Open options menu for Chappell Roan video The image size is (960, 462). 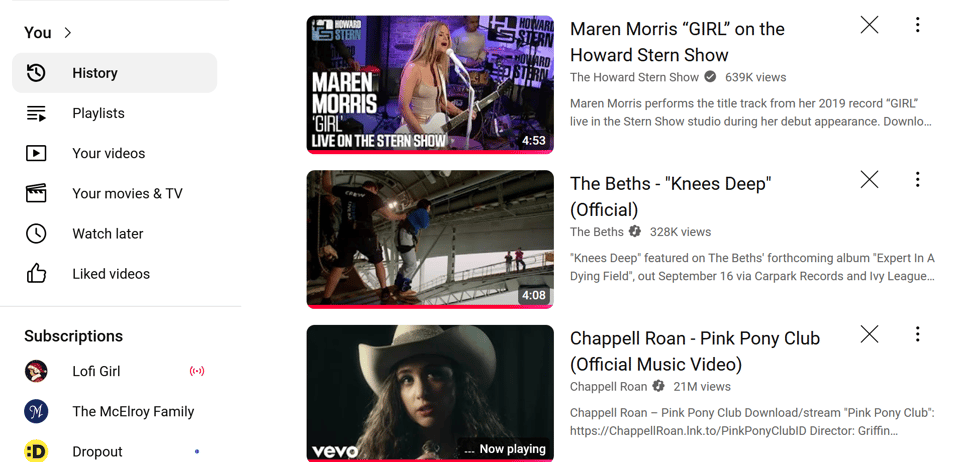pos(917,334)
